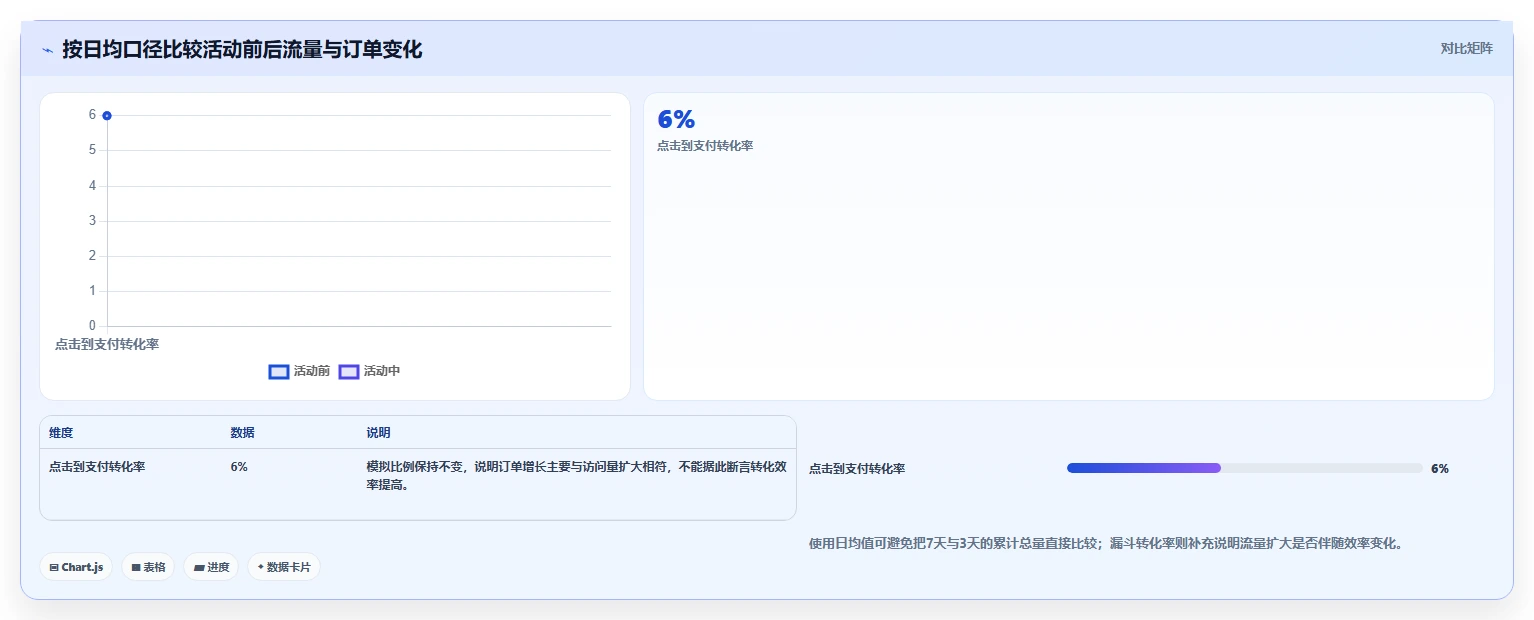The width and height of the screenshot is (1534, 620).
Task: Click the 数据 column header
Action: 242,433
